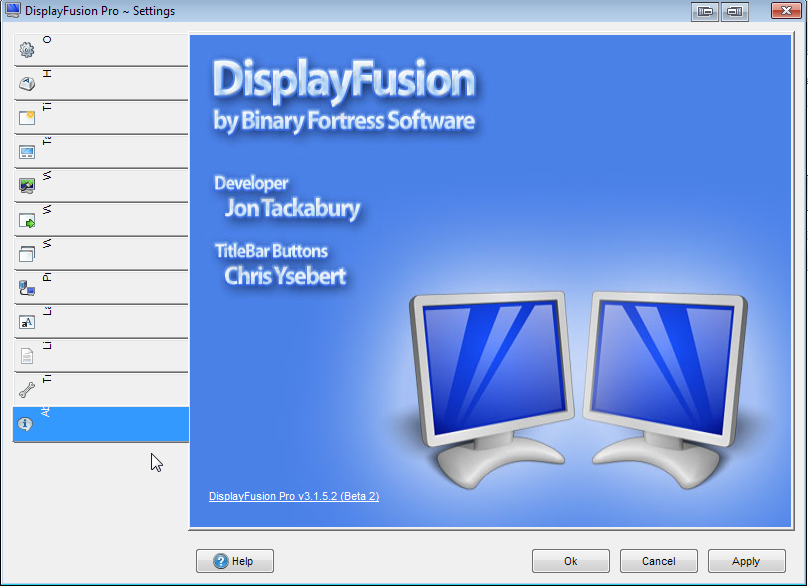Open TitleBar Buttons tab with starred window icon

100,118
